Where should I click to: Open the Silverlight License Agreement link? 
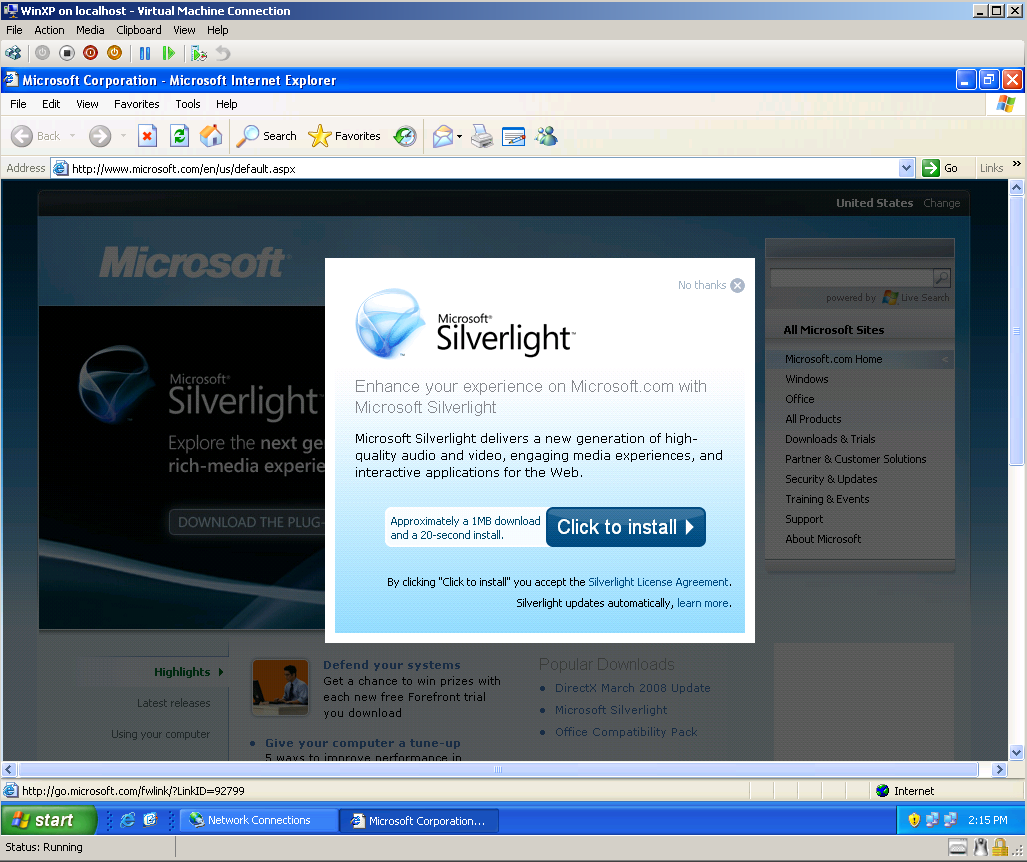(658, 582)
